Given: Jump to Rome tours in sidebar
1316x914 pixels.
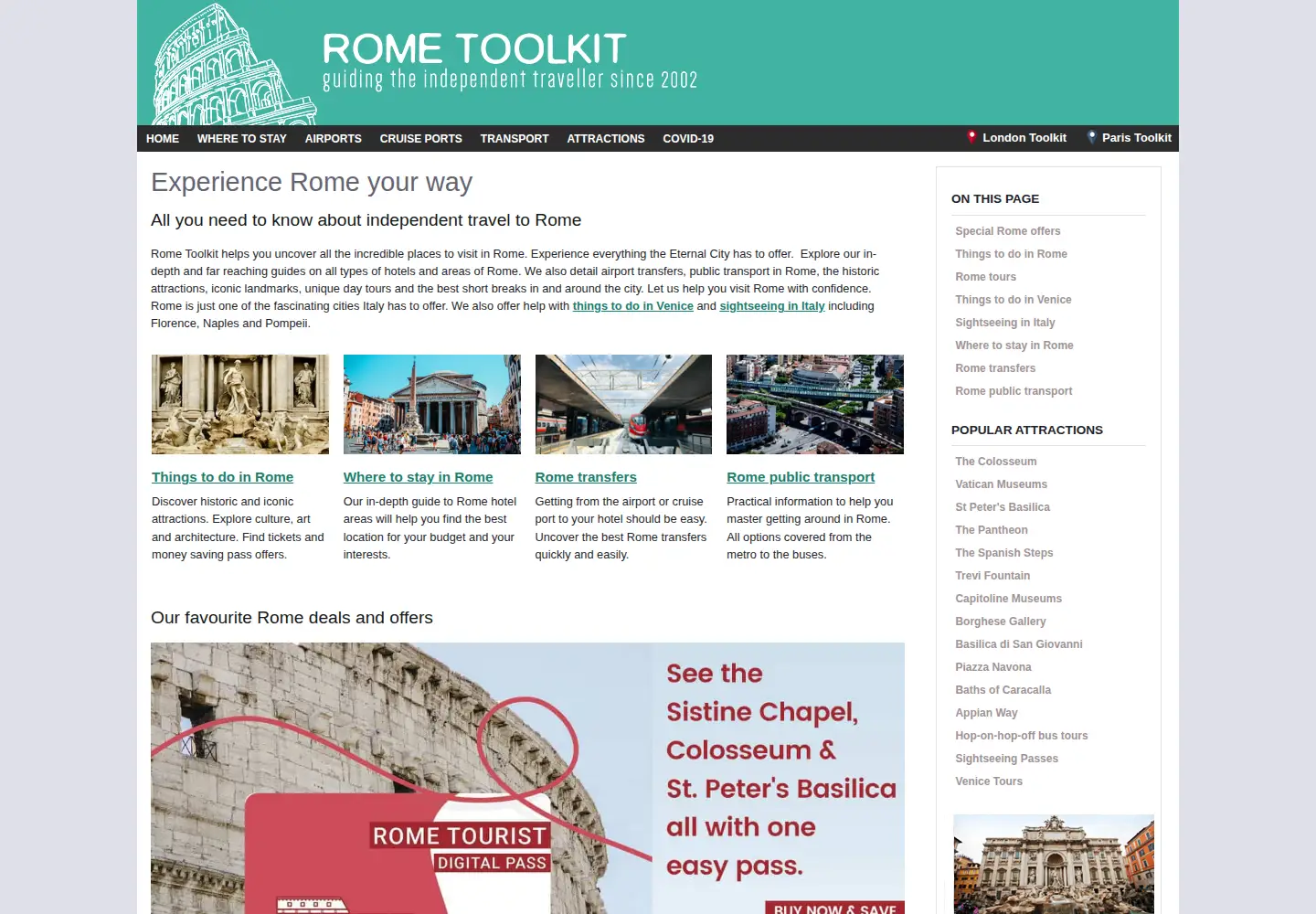Looking at the screenshot, I should pos(986,277).
